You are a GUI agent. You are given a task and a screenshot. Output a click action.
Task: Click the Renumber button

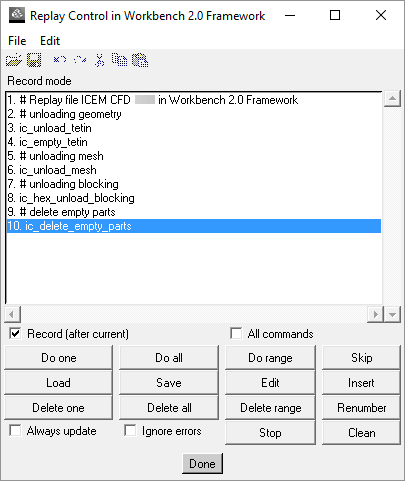pyautogui.click(x=361, y=408)
